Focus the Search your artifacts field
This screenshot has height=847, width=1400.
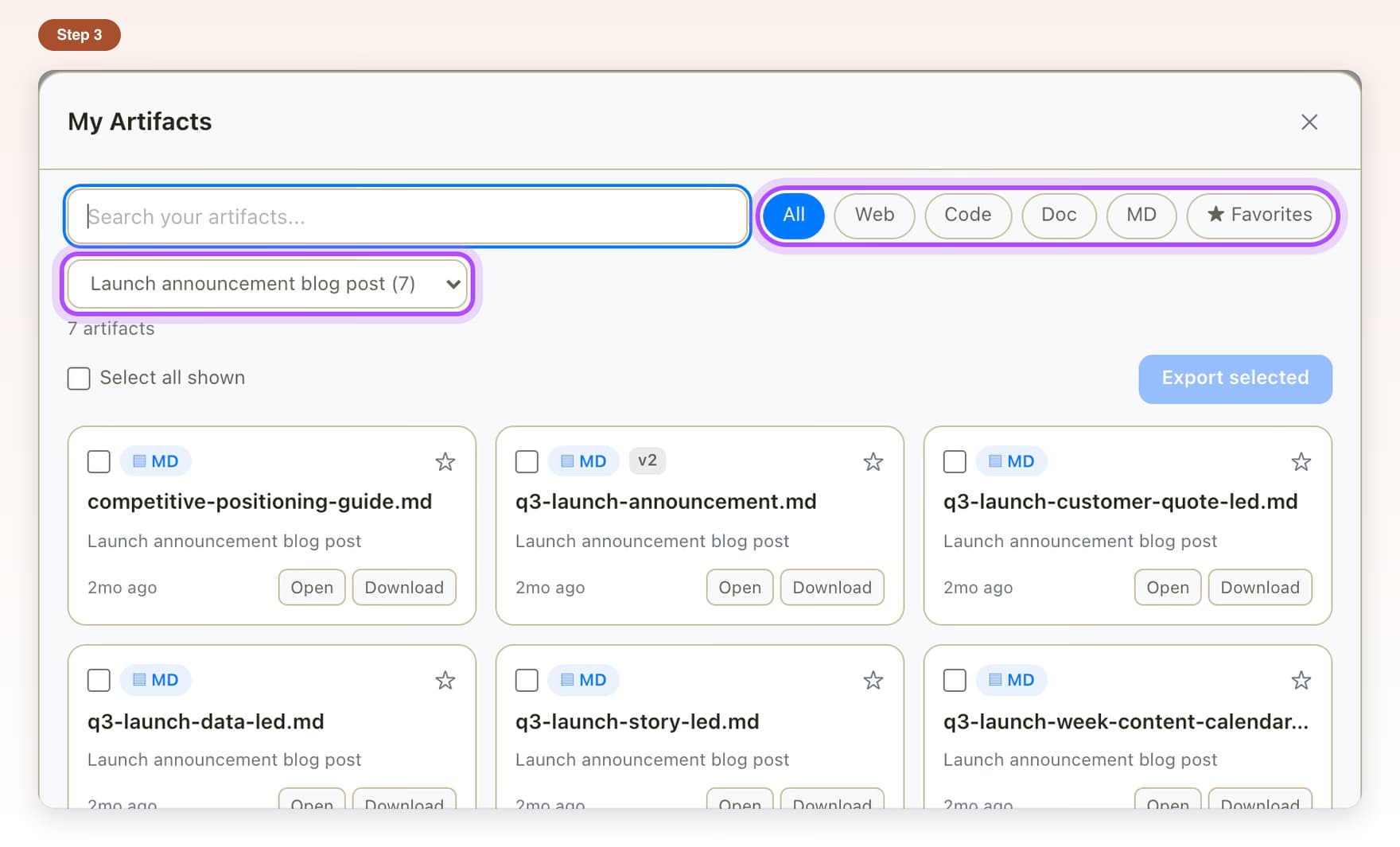[x=407, y=216]
